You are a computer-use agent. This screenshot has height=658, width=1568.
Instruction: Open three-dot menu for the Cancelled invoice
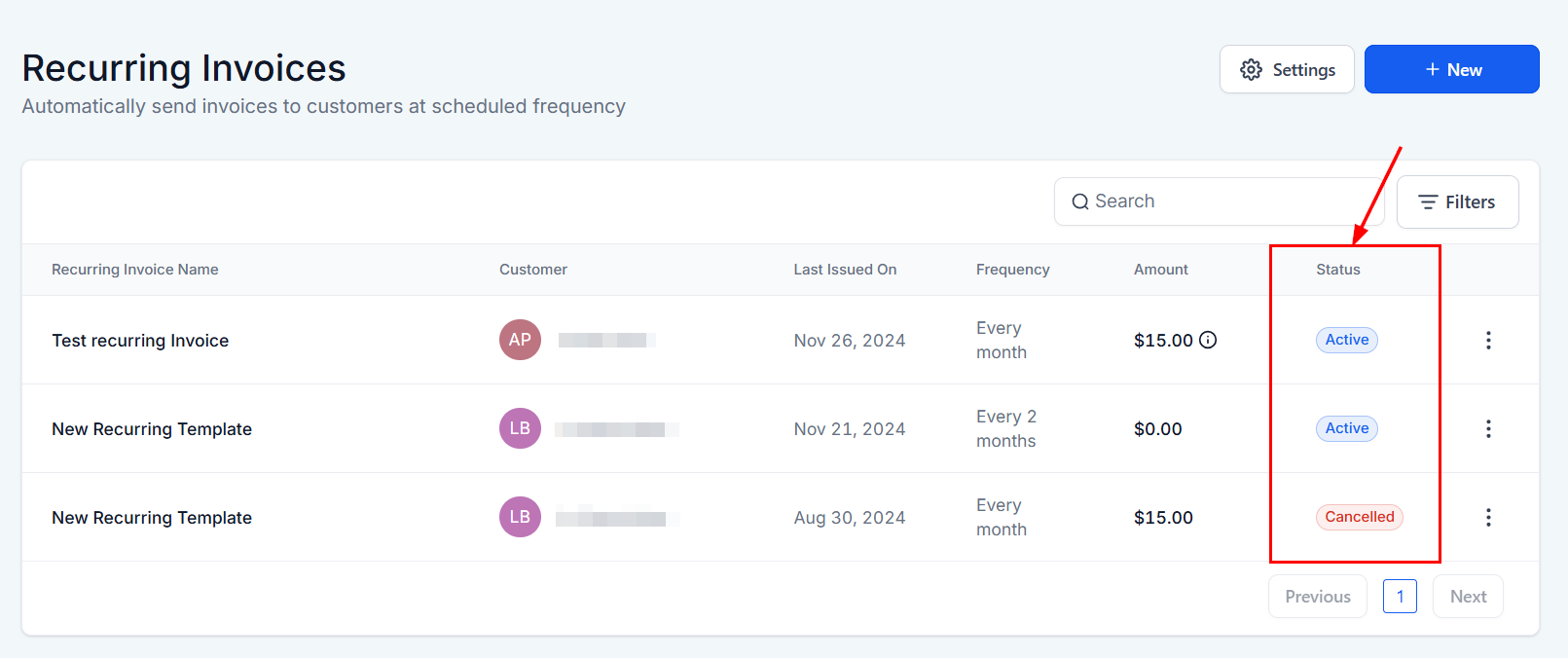1487,517
